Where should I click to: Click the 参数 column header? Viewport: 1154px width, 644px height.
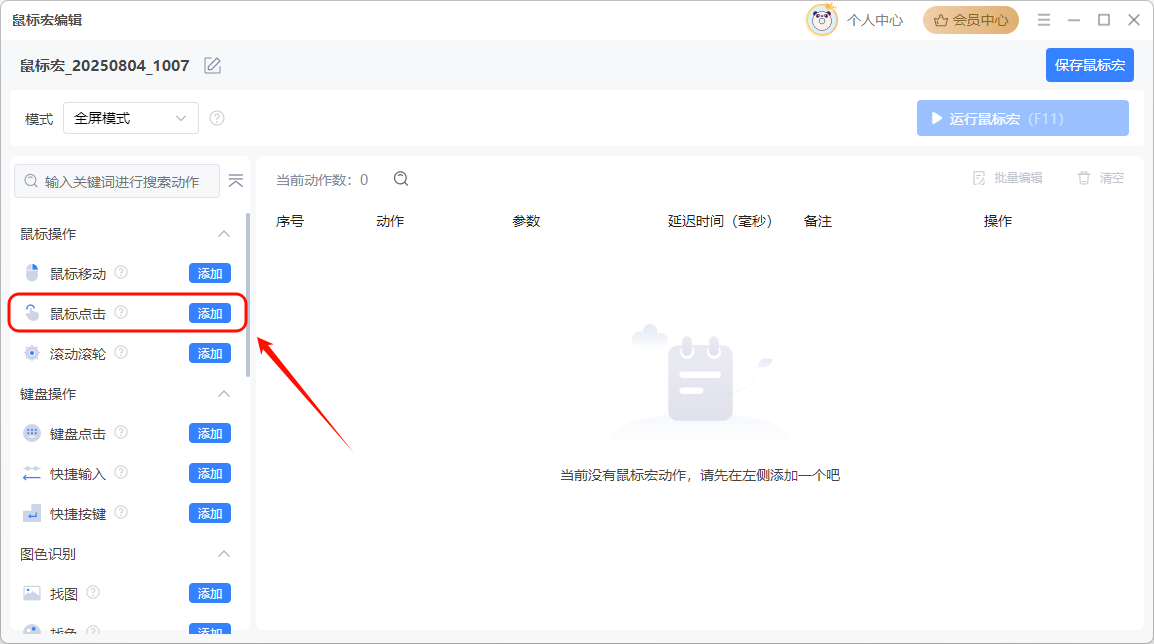point(526,221)
